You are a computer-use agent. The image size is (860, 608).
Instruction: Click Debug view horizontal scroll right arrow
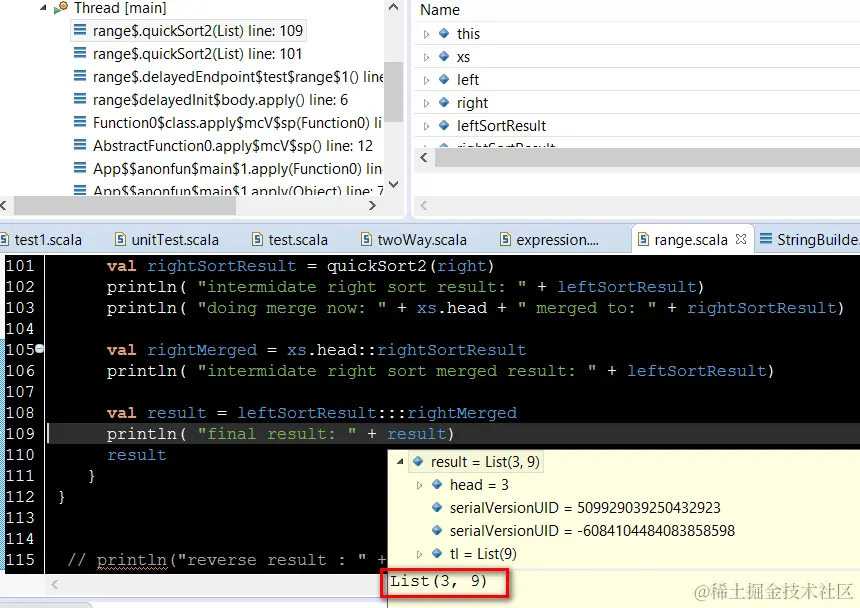[372, 206]
